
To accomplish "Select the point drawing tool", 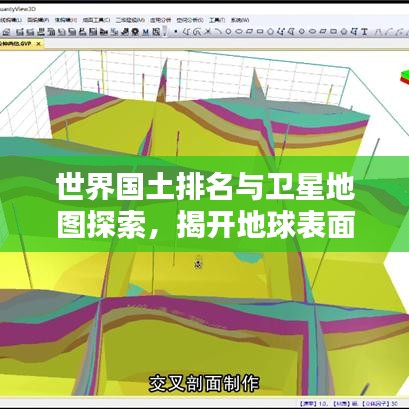I will pyautogui.click(x=176, y=32).
